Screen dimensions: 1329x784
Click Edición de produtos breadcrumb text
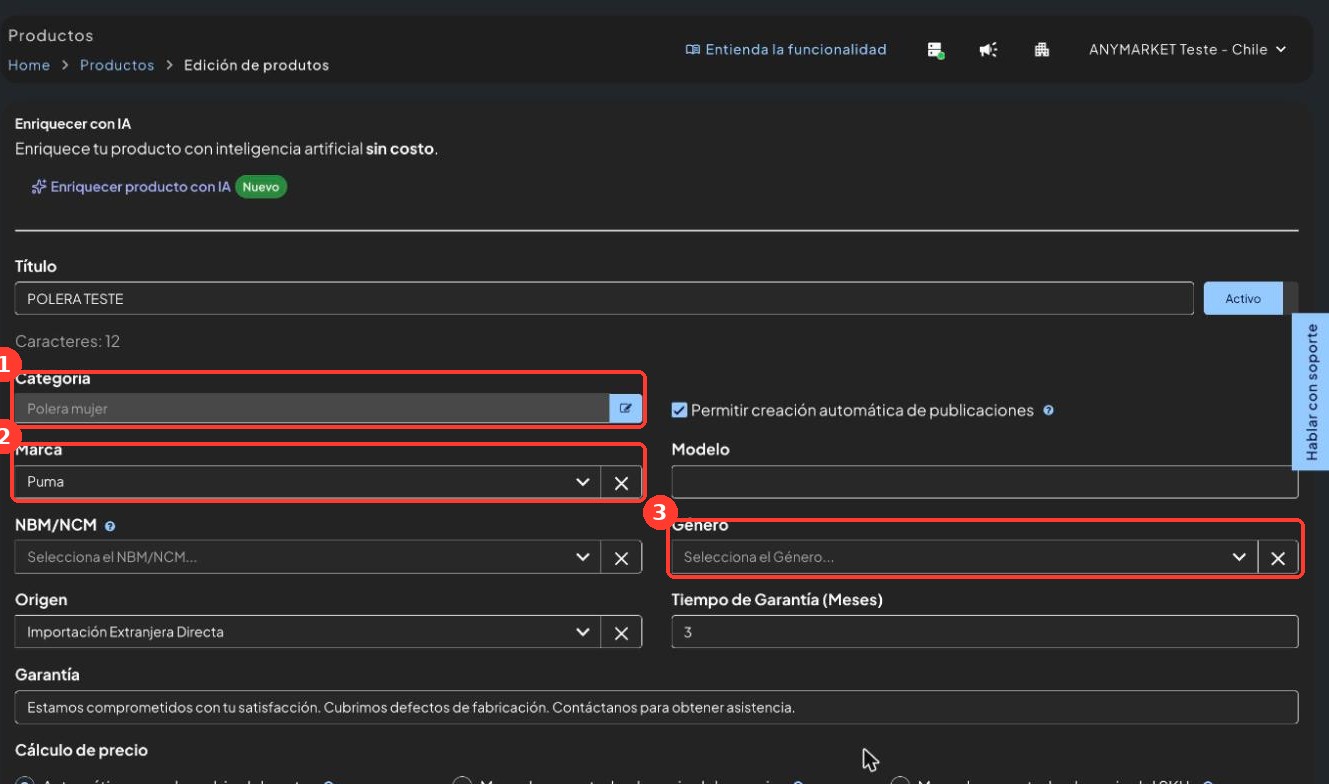(x=256, y=65)
